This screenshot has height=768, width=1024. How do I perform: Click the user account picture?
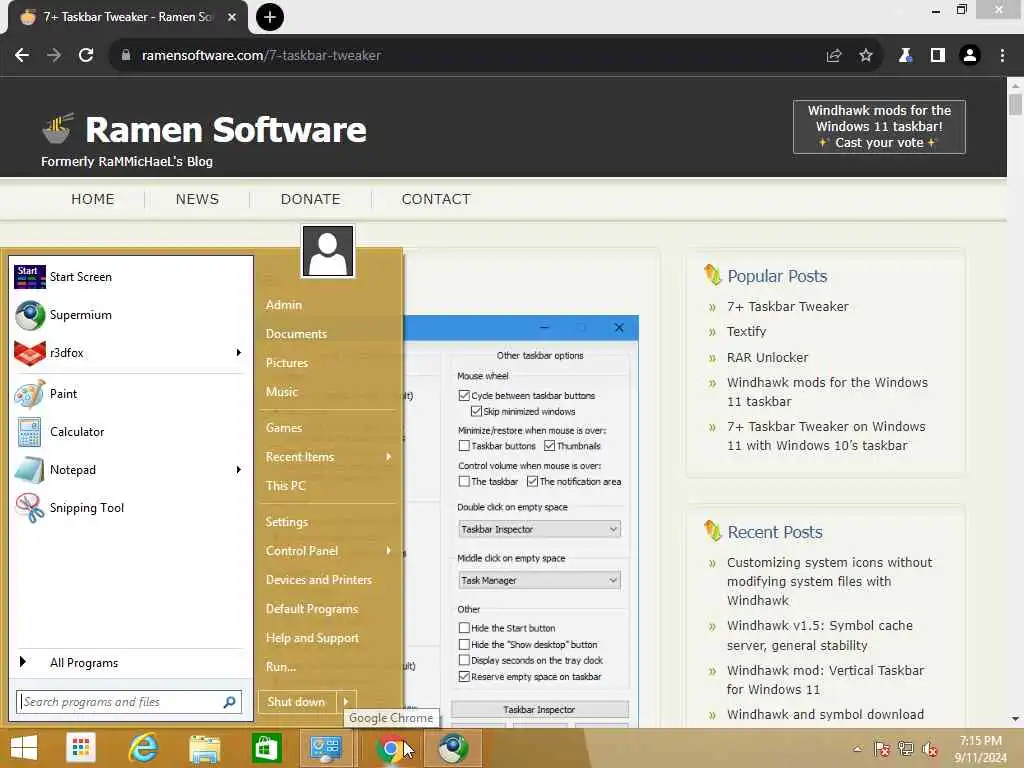328,251
